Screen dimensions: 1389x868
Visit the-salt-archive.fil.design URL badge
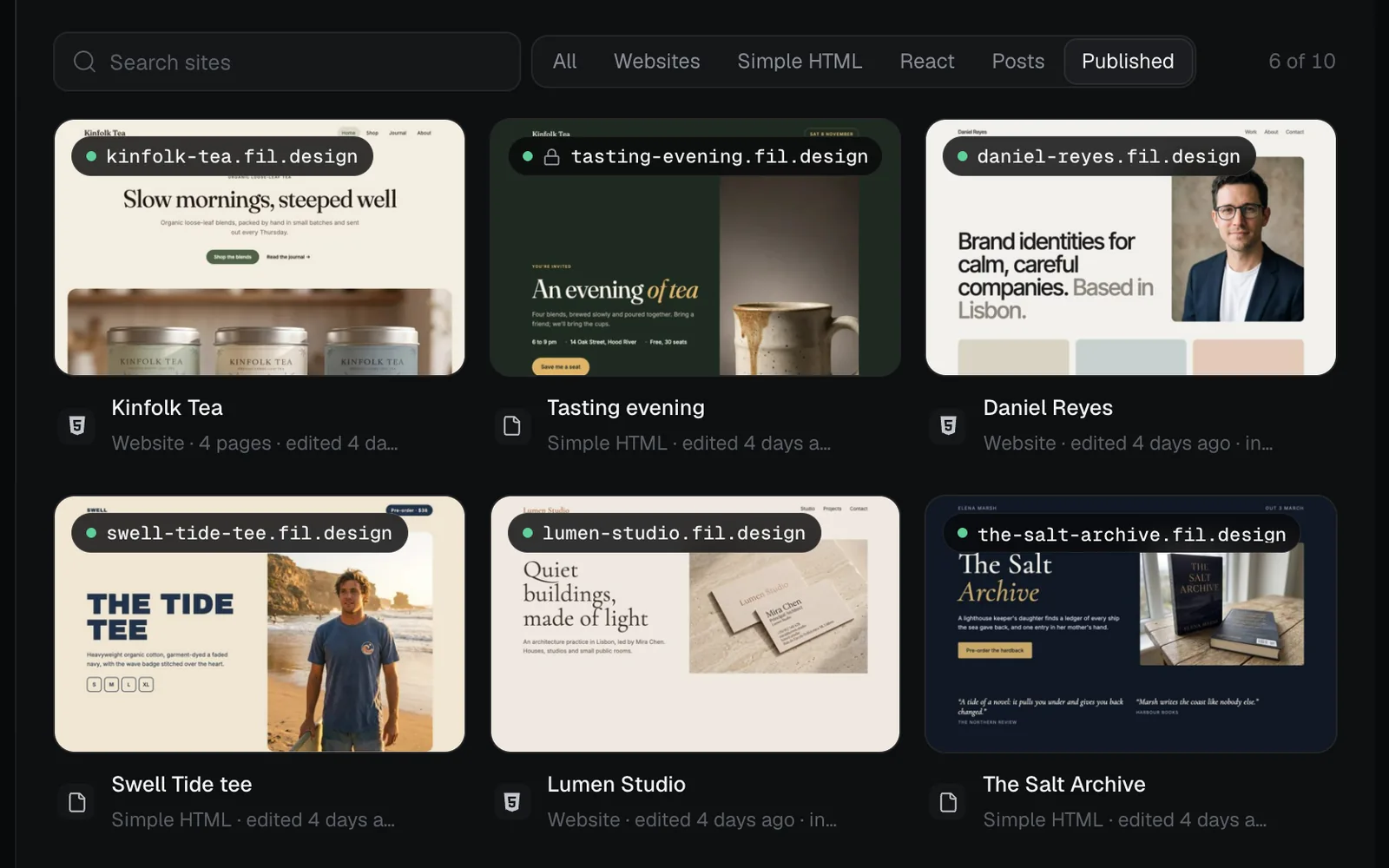point(1122,534)
